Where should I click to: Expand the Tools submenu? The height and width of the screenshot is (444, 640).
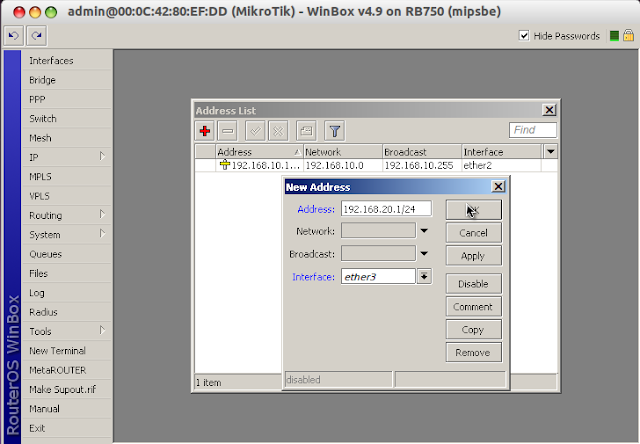click(x=67, y=331)
